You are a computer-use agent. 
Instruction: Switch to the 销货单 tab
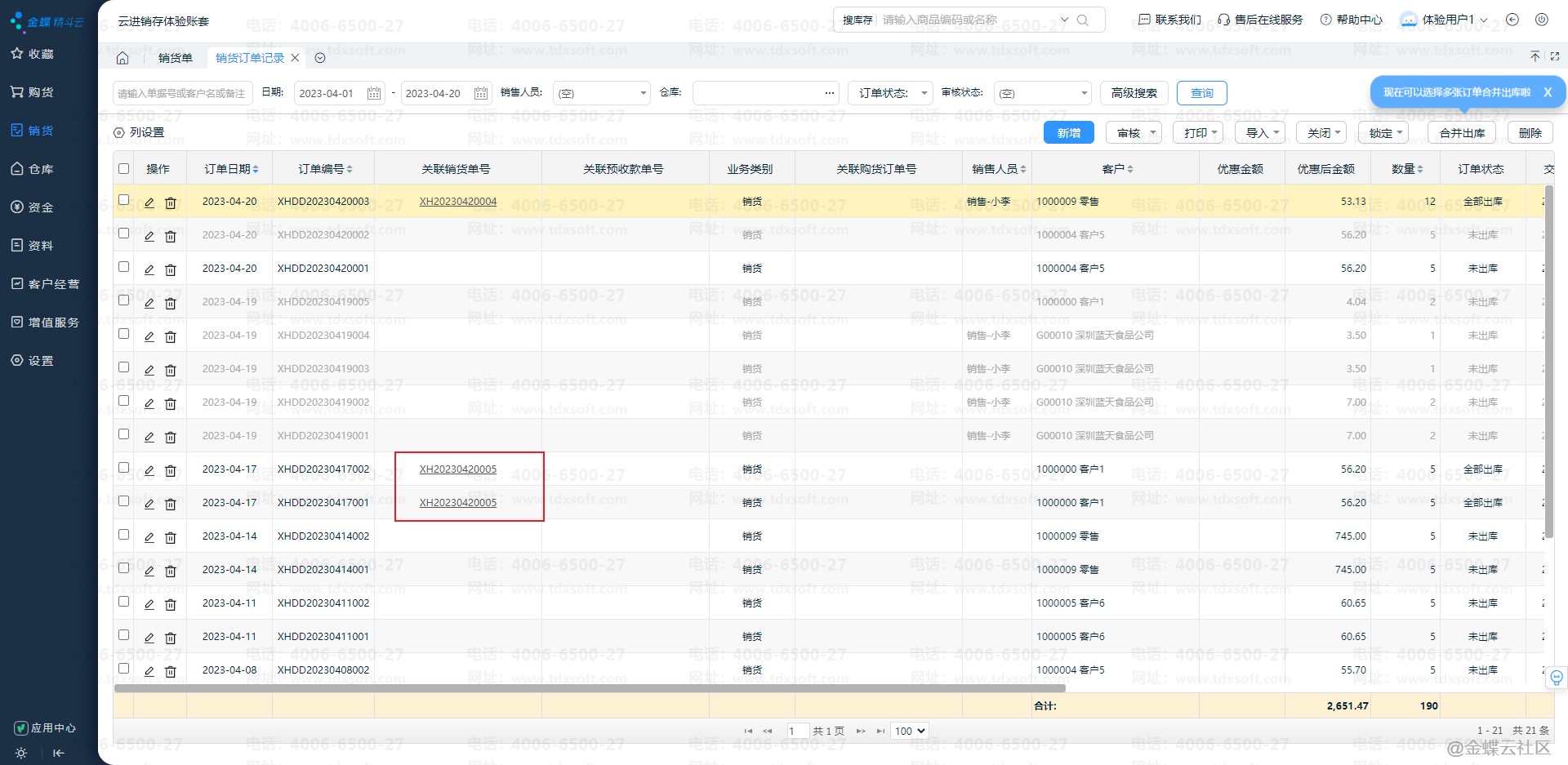tap(176, 58)
